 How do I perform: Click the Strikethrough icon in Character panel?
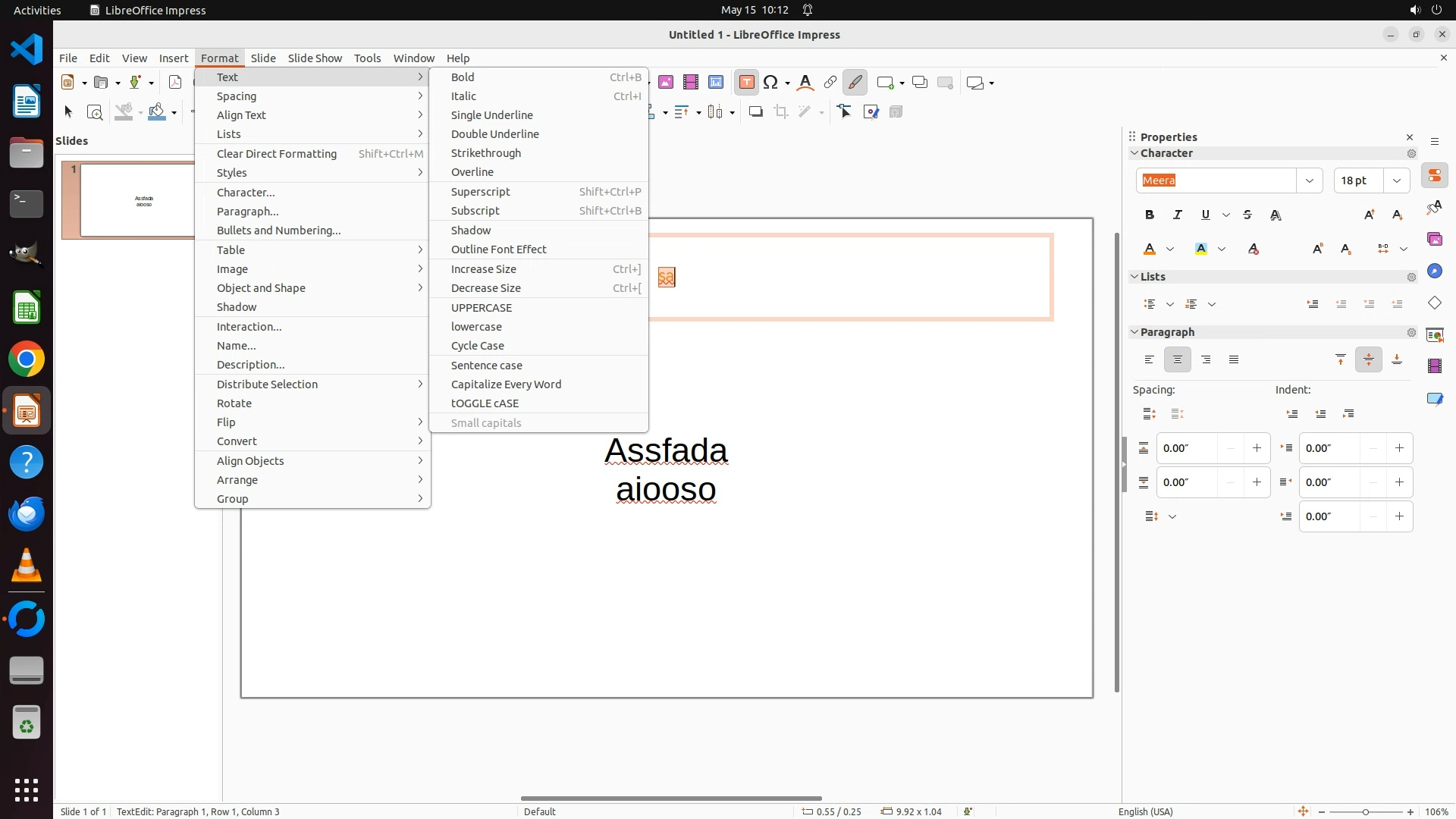pos(1247,215)
